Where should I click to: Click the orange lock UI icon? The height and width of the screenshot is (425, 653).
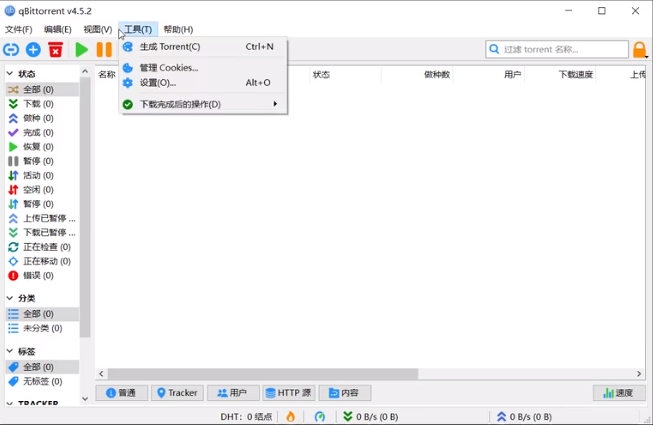pyautogui.click(x=640, y=50)
